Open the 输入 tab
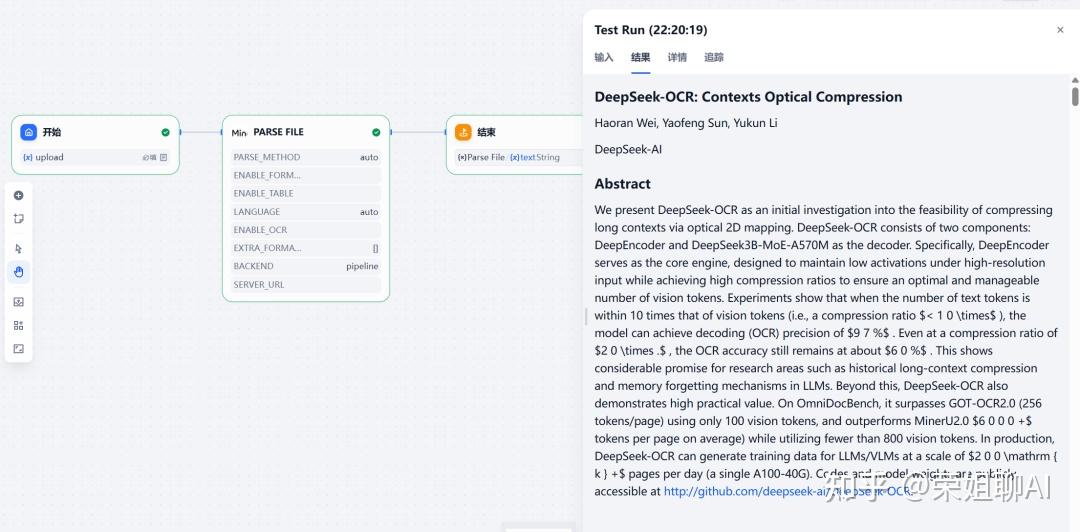 click(x=604, y=58)
